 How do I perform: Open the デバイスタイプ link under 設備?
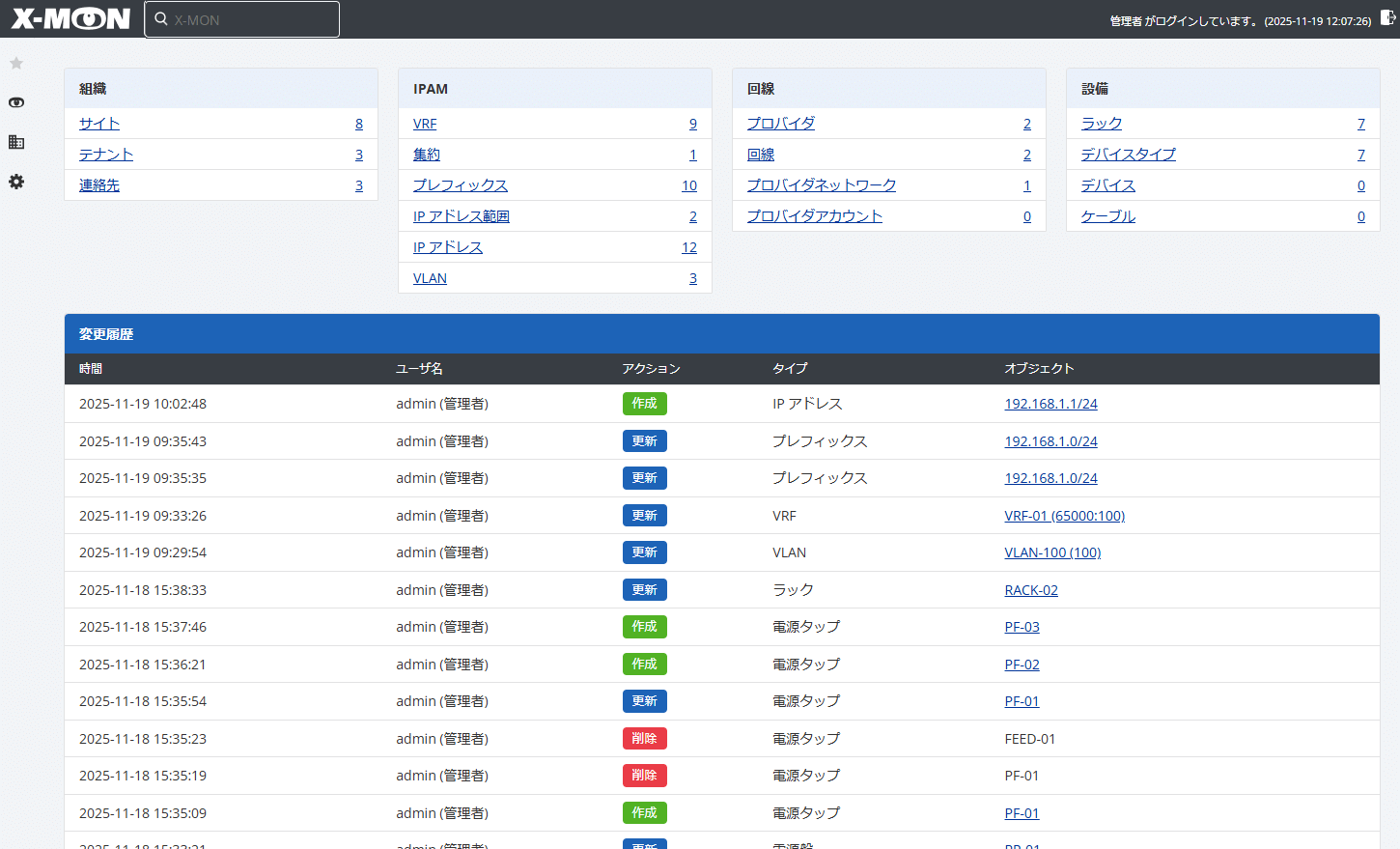tap(1126, 154)
